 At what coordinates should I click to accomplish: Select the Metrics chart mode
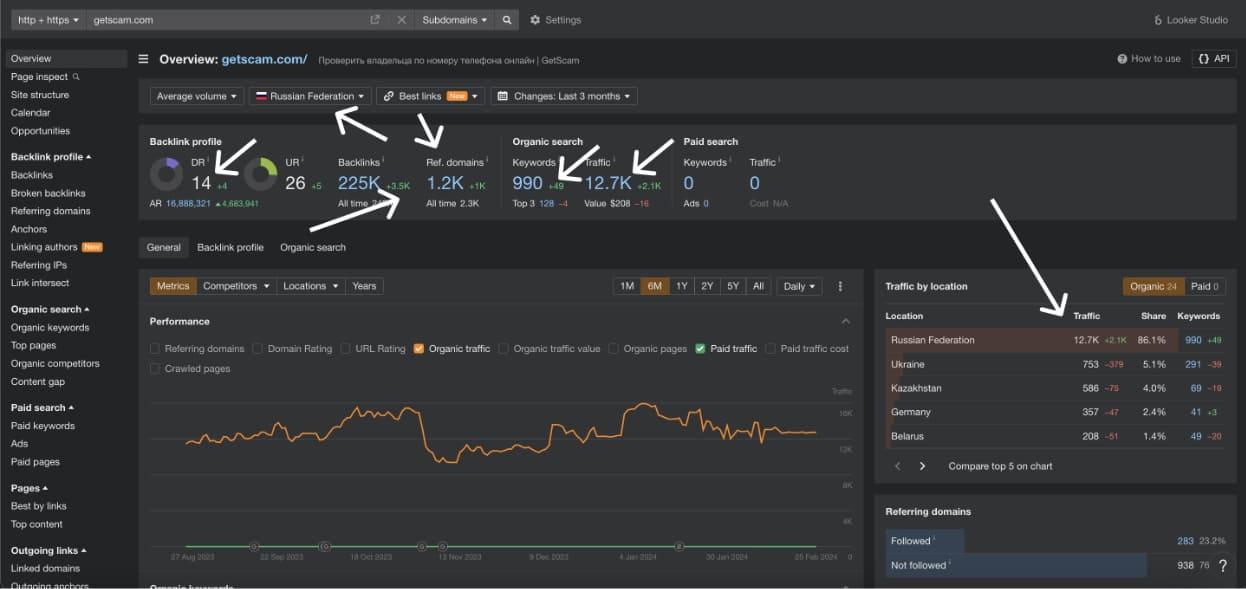pyautogui.click(x=173, y=286)
